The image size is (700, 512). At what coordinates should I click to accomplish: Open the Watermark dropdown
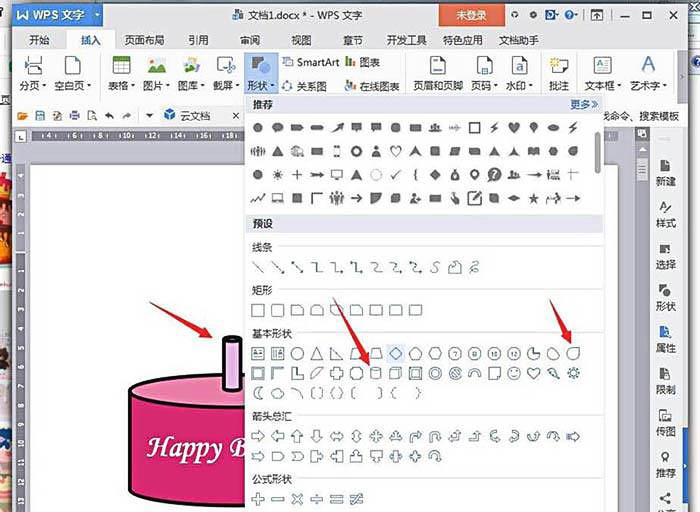click(519, 73)
